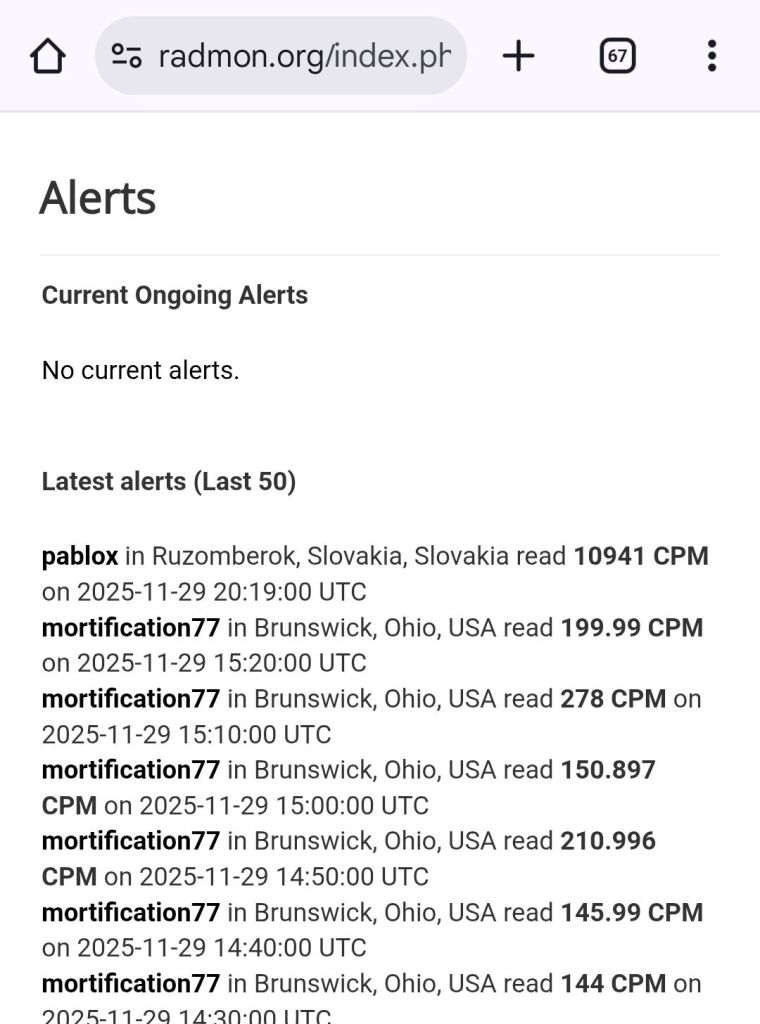Viewport: 760px width, 1024px height.
Task: Click mortification77 on the 145.99 CPM alert
Action: coord(130,913)
